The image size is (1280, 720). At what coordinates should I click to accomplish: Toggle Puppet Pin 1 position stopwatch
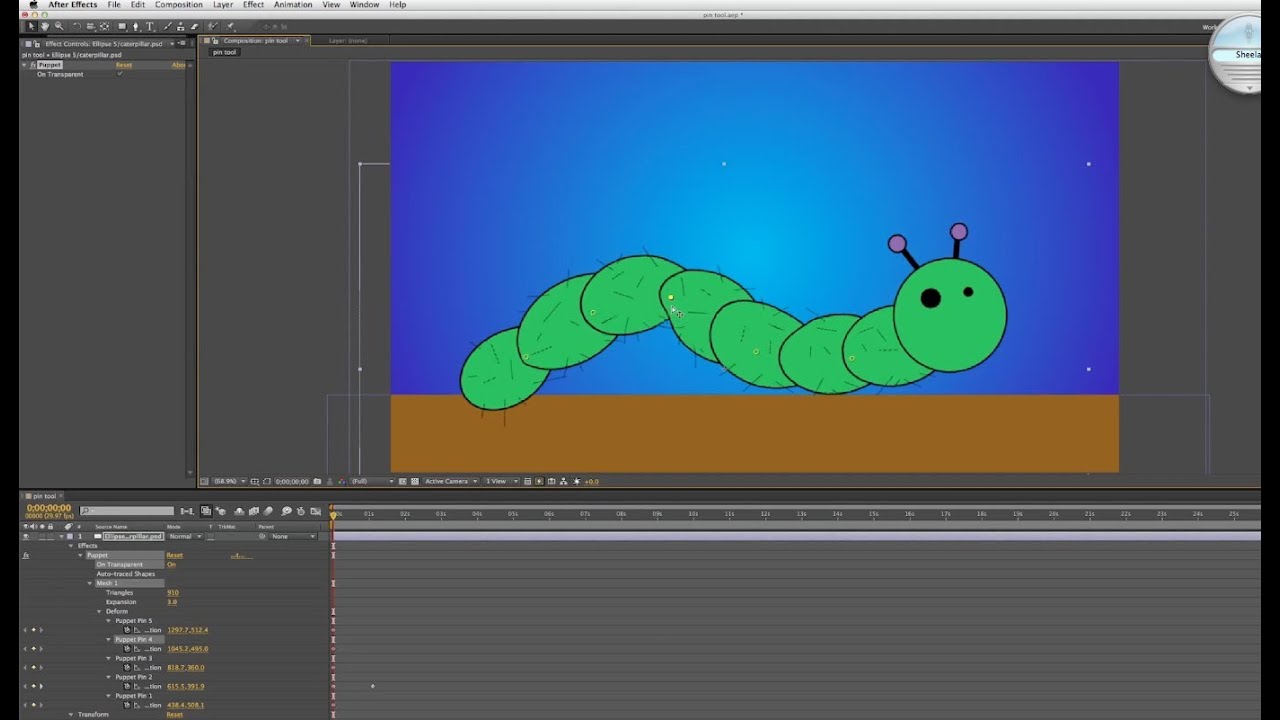click(127, 705)
